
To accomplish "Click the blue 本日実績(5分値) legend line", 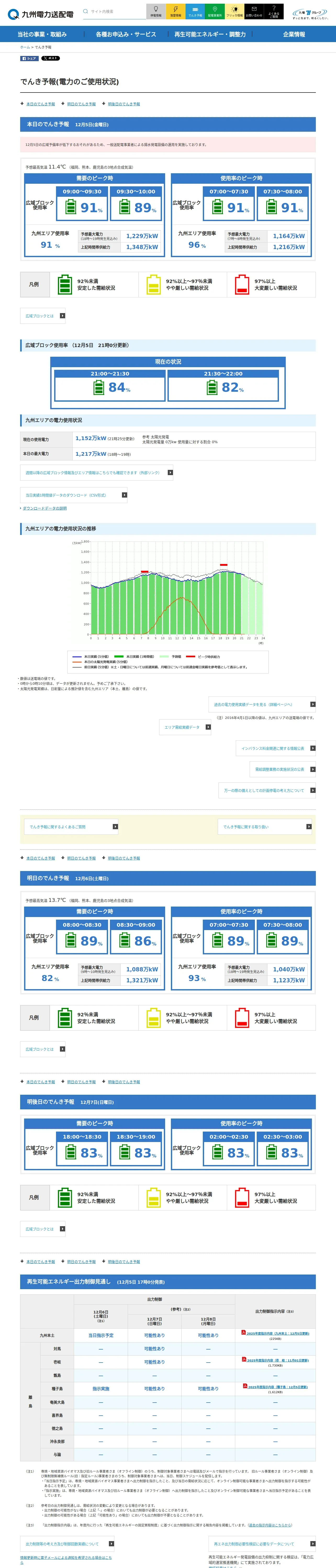I will 77,657.
